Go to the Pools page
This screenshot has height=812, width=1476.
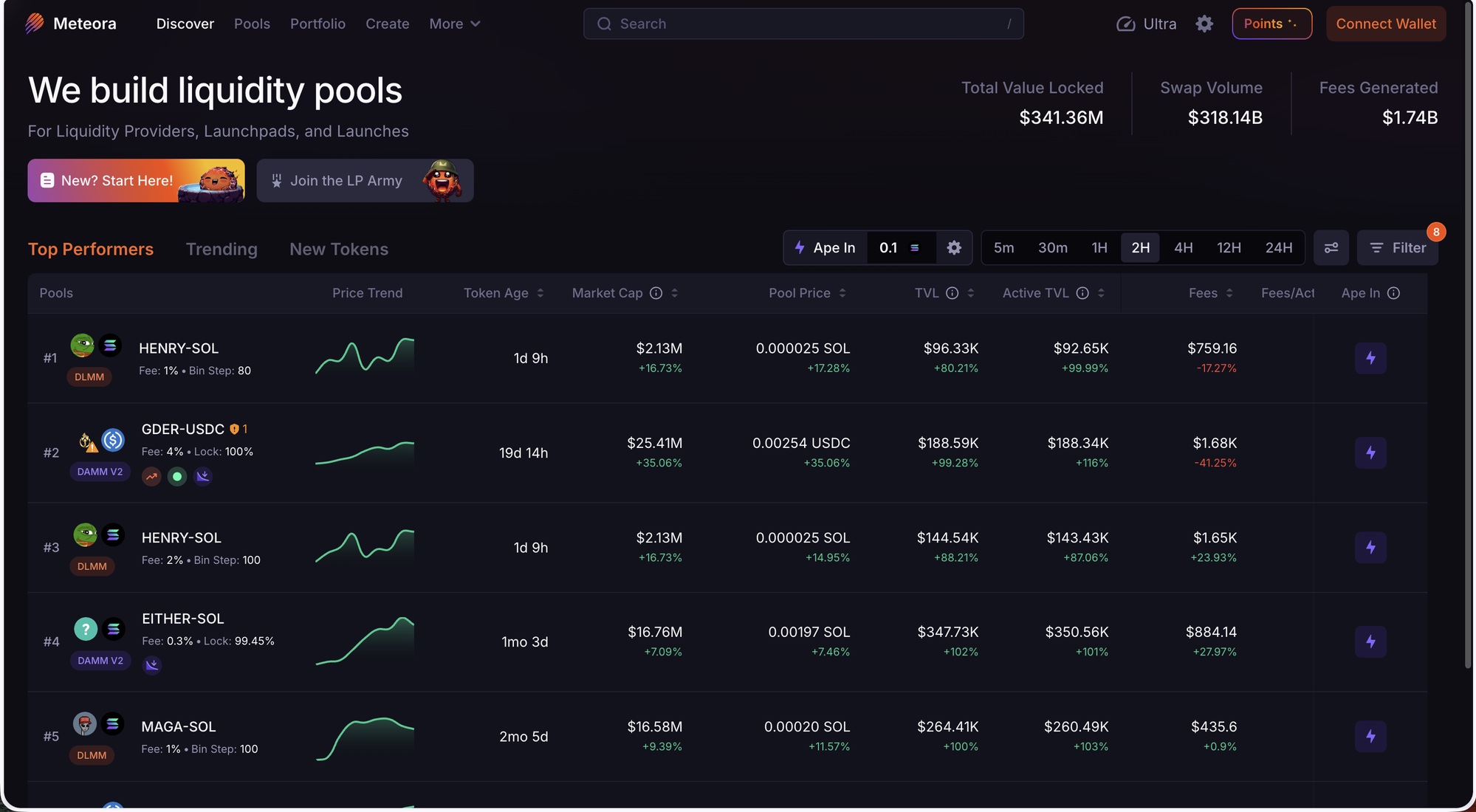click(252, 24)
